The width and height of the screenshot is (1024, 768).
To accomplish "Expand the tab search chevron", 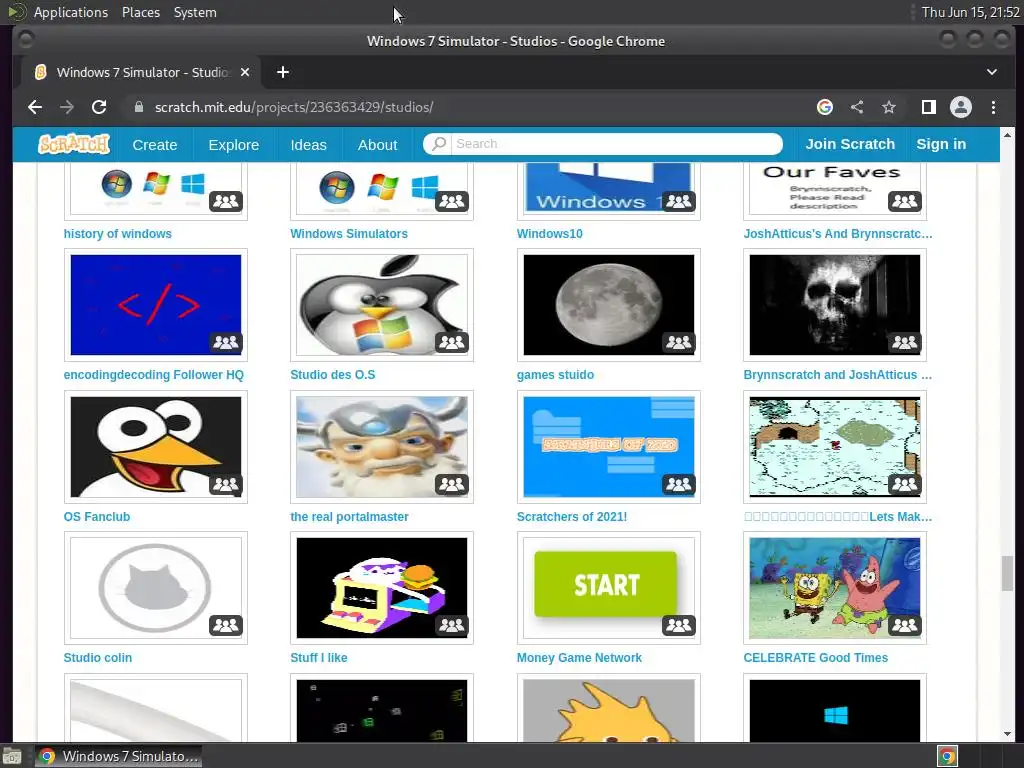I will tap(992, 72).
